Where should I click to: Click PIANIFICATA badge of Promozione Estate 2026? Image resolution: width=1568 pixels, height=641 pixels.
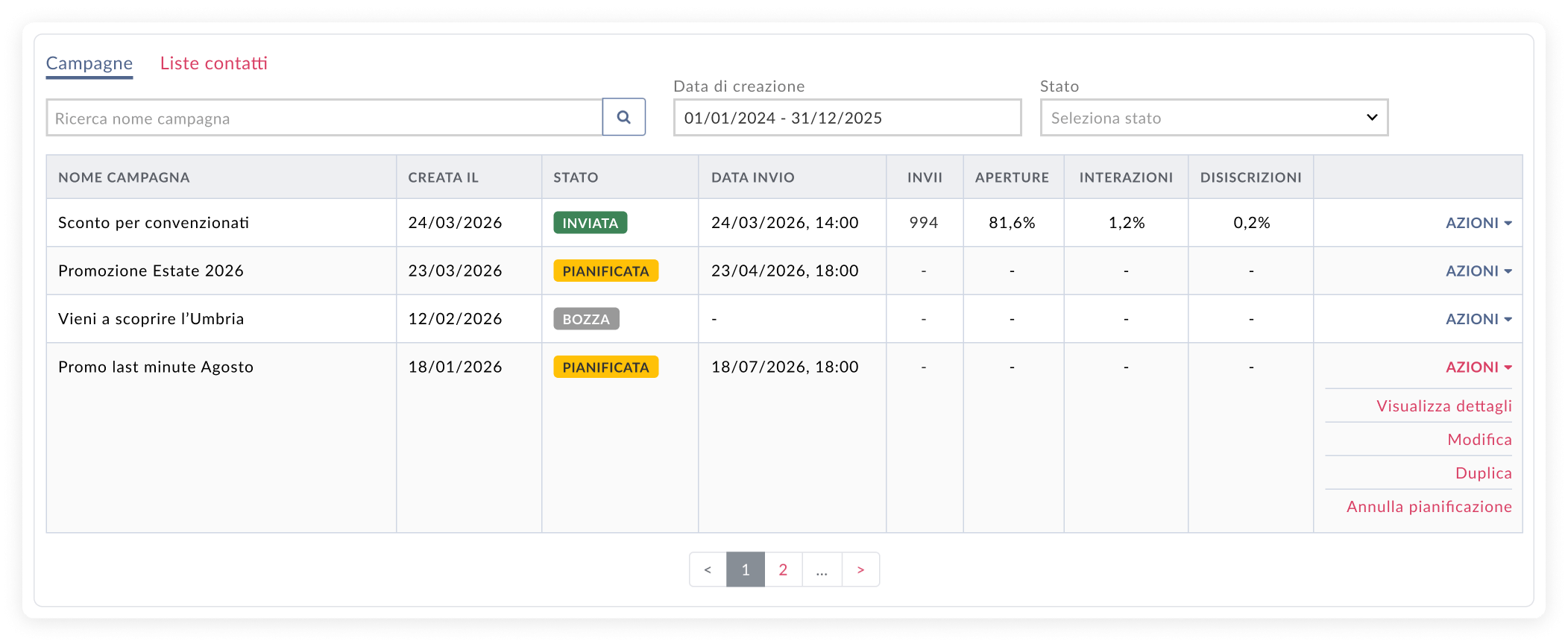[x=606, y=271]
